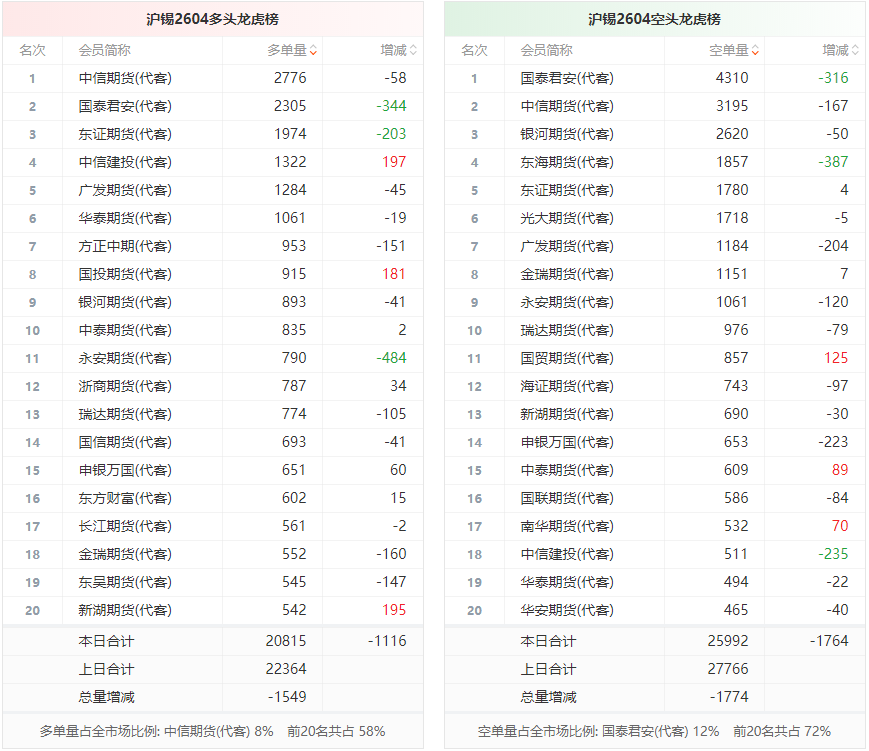Click 名次 header in long table

point(32,50)
